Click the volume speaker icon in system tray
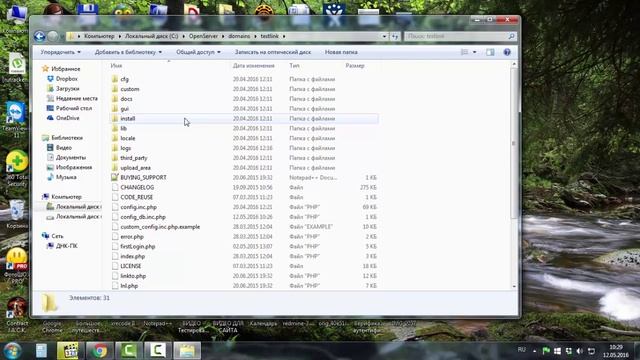This screenshot has width=640, height=360. pos(580,351)
